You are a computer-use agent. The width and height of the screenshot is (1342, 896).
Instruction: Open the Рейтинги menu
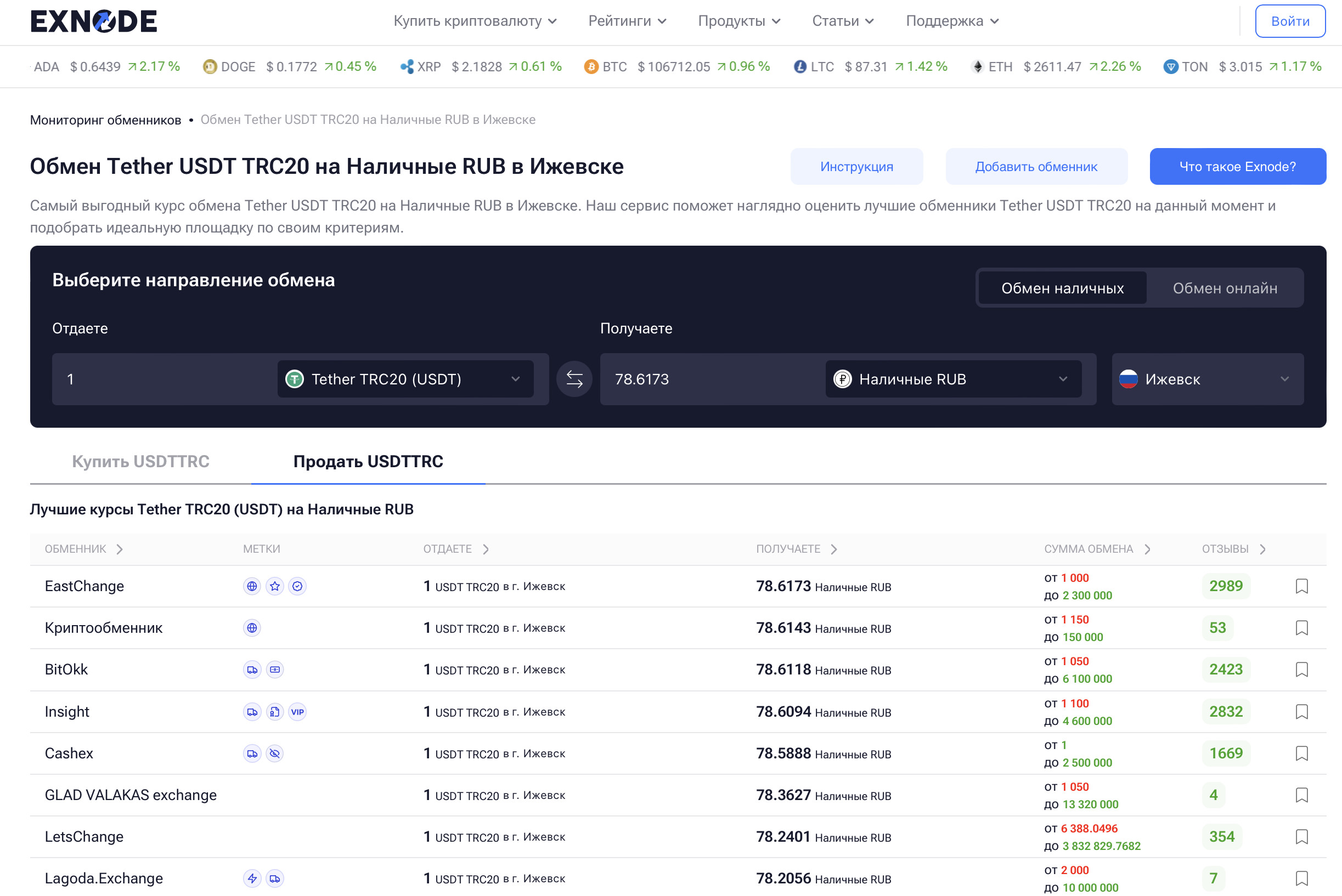(627, 21)
